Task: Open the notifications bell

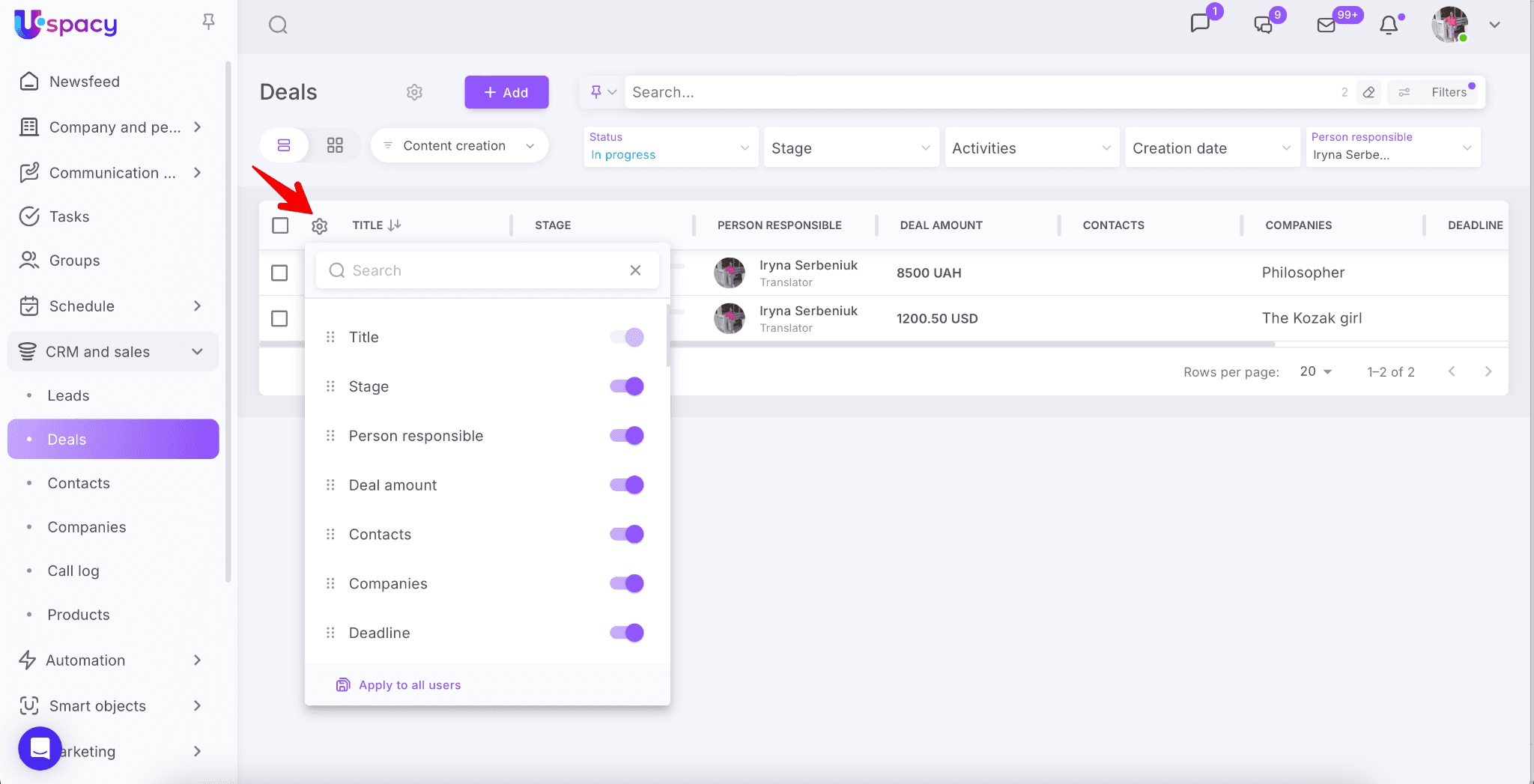Action: pos(1389,25)
